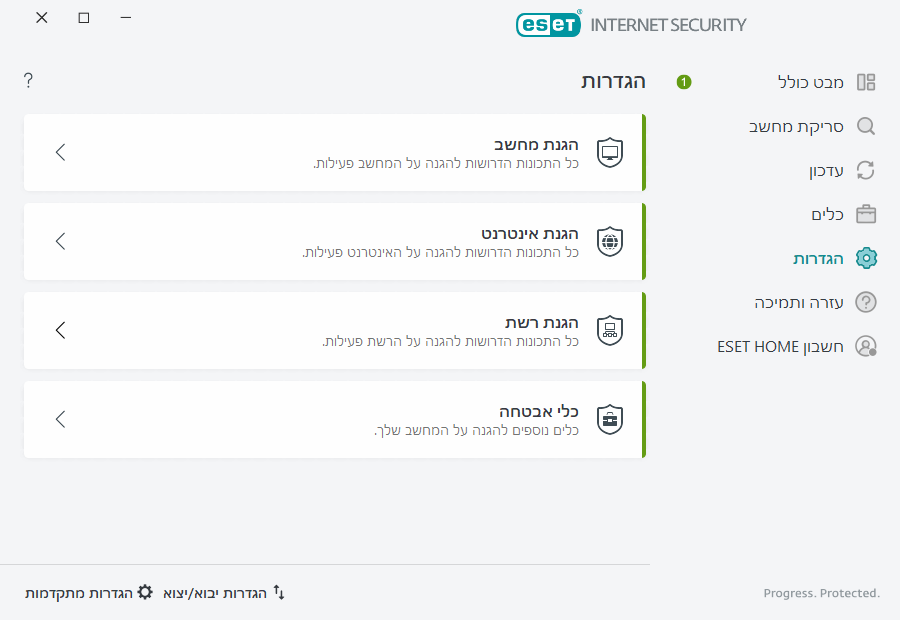Open הגדרות מתקדמות advanced setup link
Viewport: 900px width, 620px height.
click(x=89, y=593)
